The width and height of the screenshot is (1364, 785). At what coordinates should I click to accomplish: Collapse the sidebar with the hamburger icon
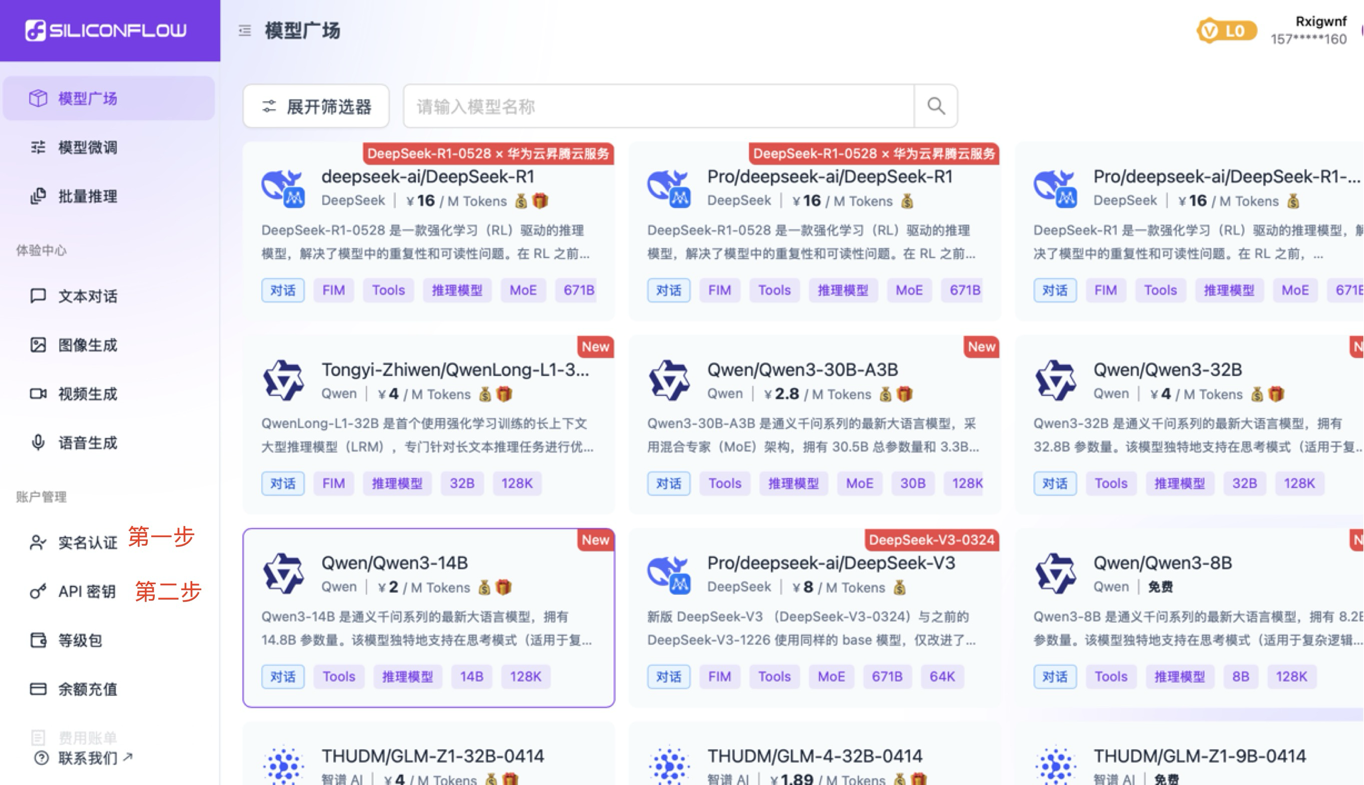244,30
